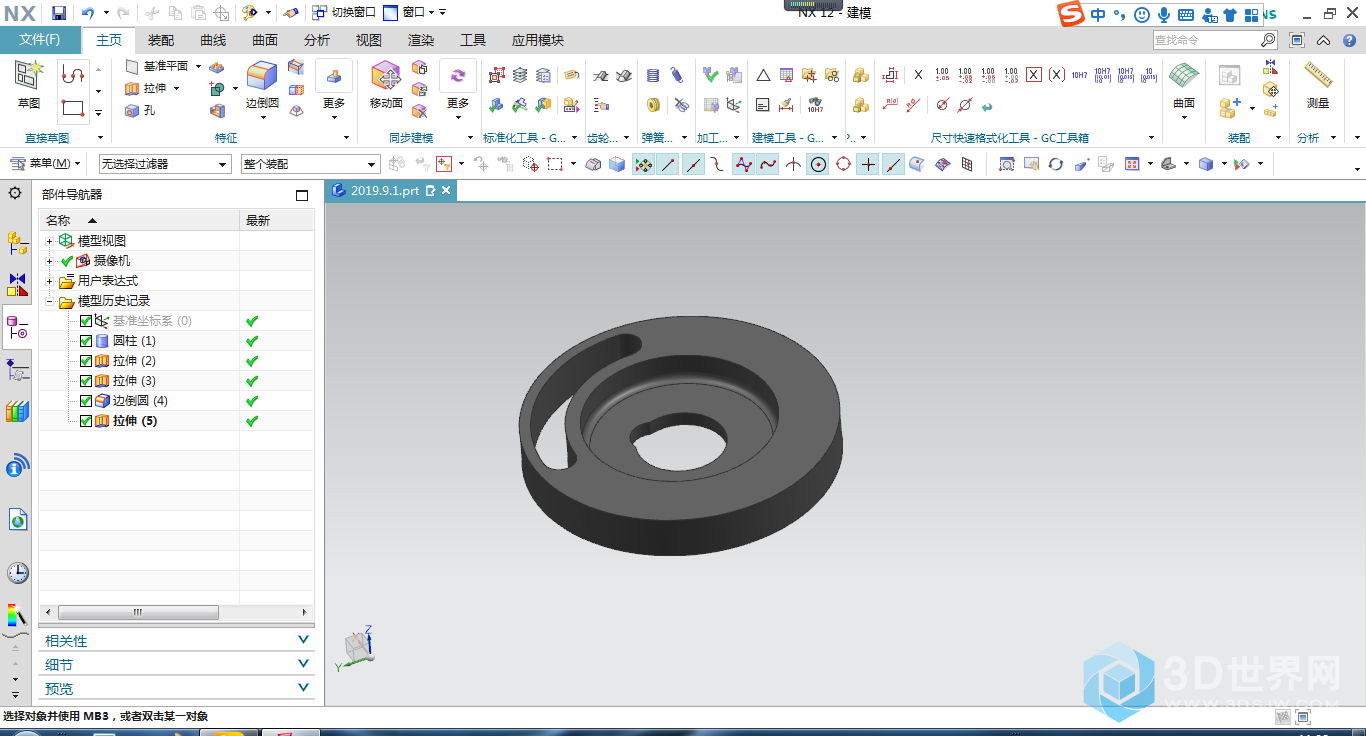Click the navigator horizontal scrollbar thumb
The height and width of the screenshot is (736, 1366).
point(138,612)
